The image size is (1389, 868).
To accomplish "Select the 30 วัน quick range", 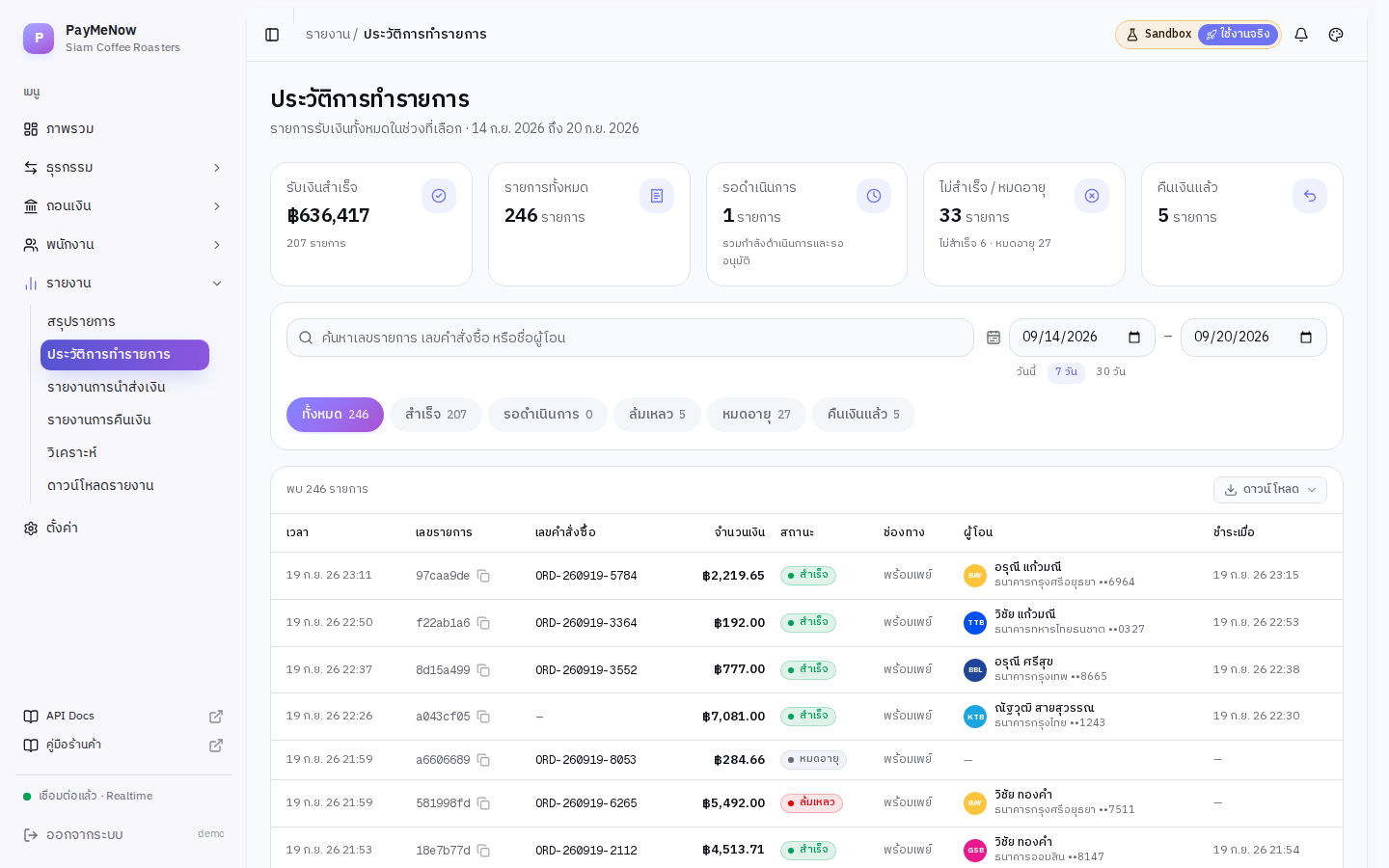I will tap(1110, 371).
